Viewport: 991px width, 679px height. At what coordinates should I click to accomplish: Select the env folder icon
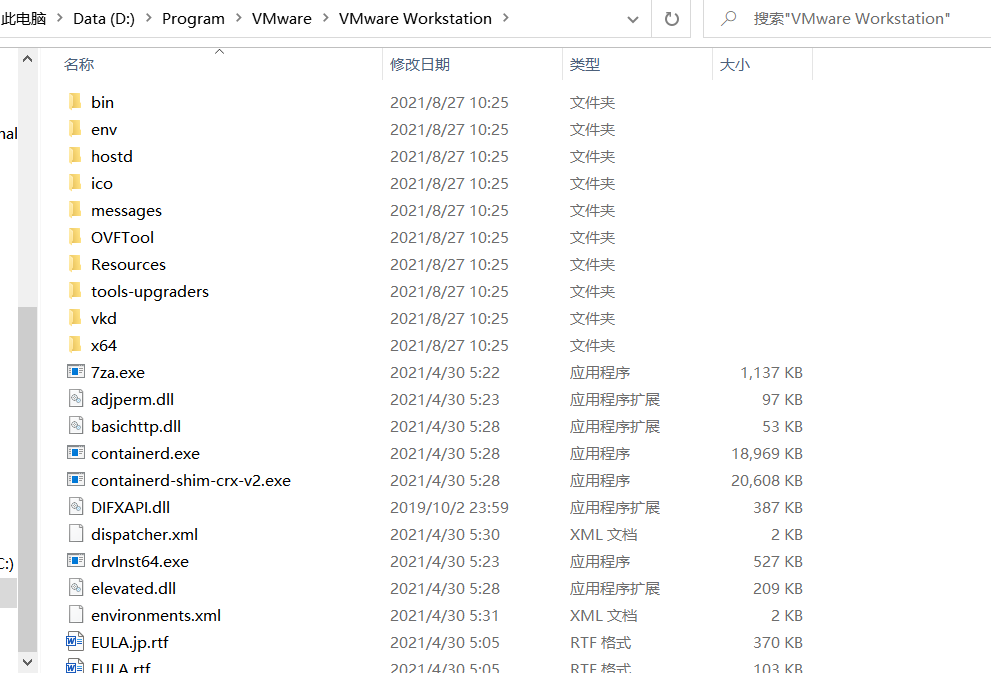[75, 128]
